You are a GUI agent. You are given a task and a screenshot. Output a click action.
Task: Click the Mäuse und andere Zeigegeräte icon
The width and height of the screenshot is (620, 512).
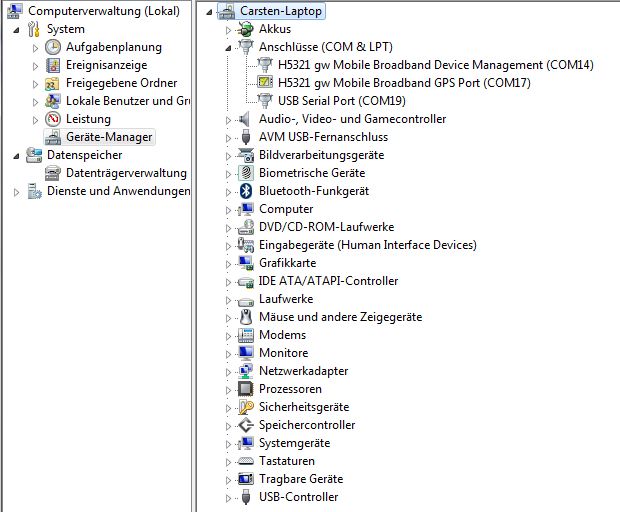[246, 317]
